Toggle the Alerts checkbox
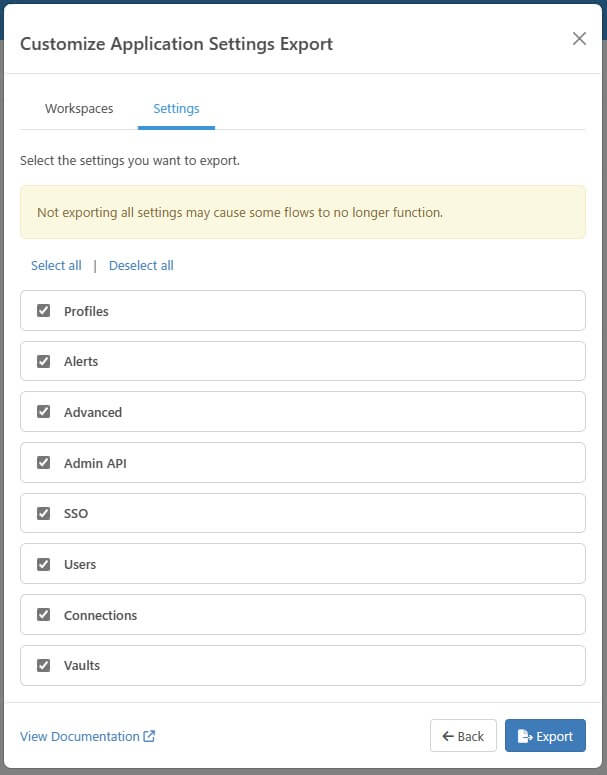 (43, 361)
